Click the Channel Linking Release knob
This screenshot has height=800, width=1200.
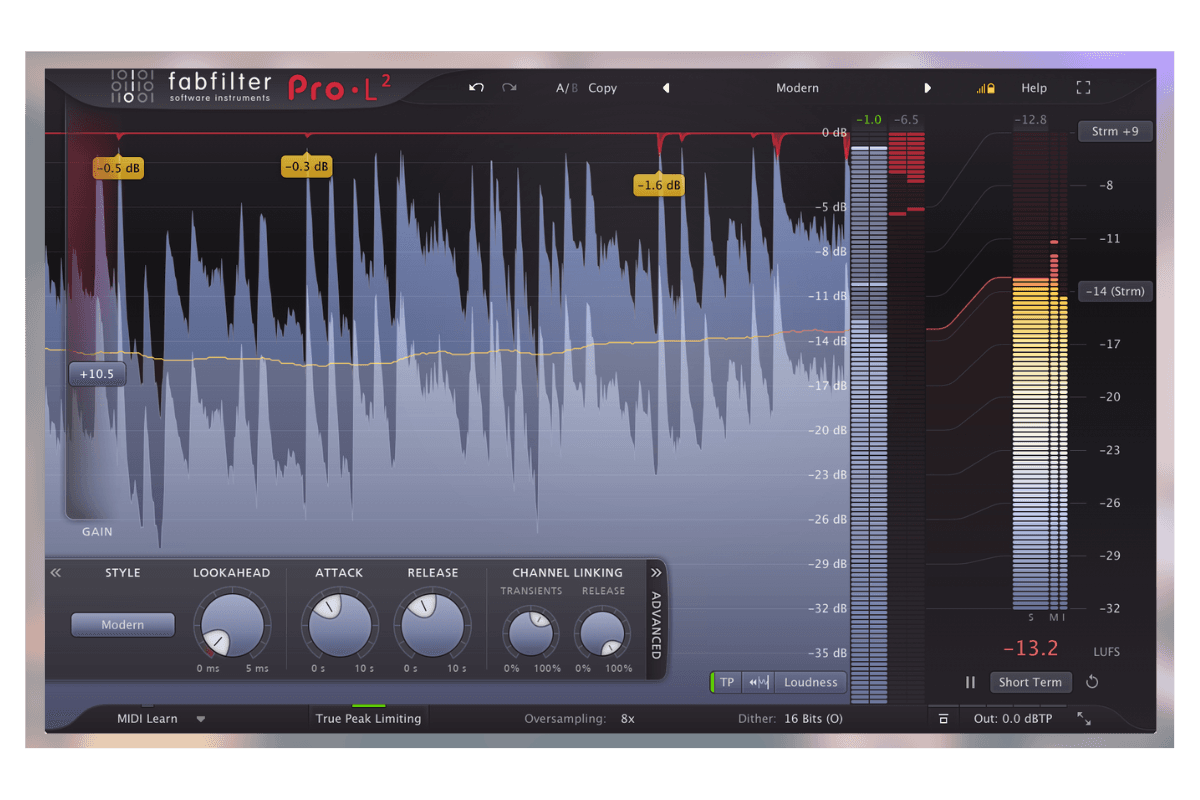pyautogui.click(x=602, y=633)
